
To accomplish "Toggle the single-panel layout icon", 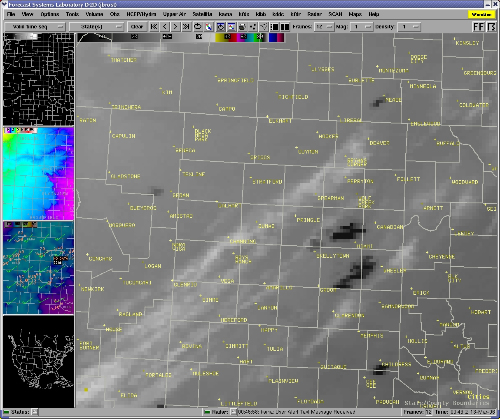I will pyautogui.click(x=275, y=27).
